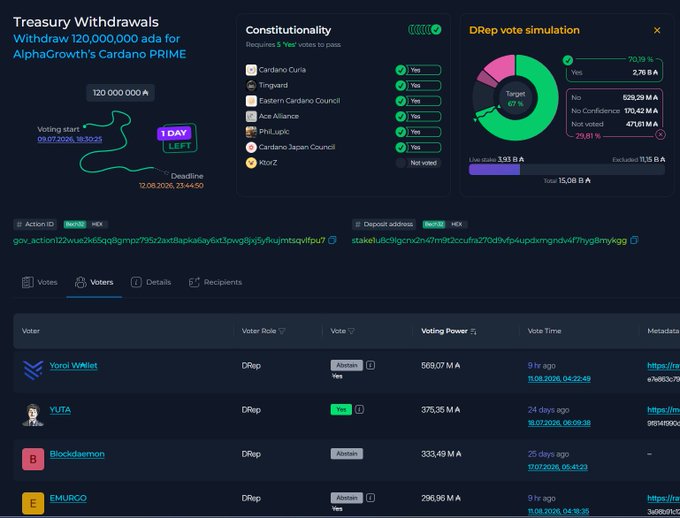Open Yoroi Wallet's vote time 11.08.2026 04:22:49
The width and height of the screenshot is (680, 518).
(x=559, y=379)
